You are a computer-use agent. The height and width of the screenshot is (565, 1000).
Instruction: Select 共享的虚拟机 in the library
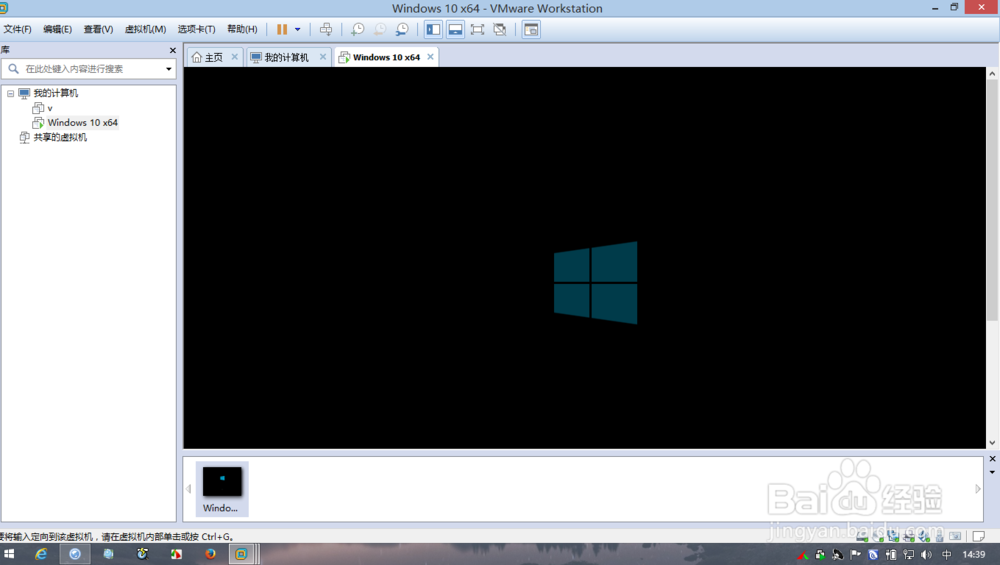(60, 137)
